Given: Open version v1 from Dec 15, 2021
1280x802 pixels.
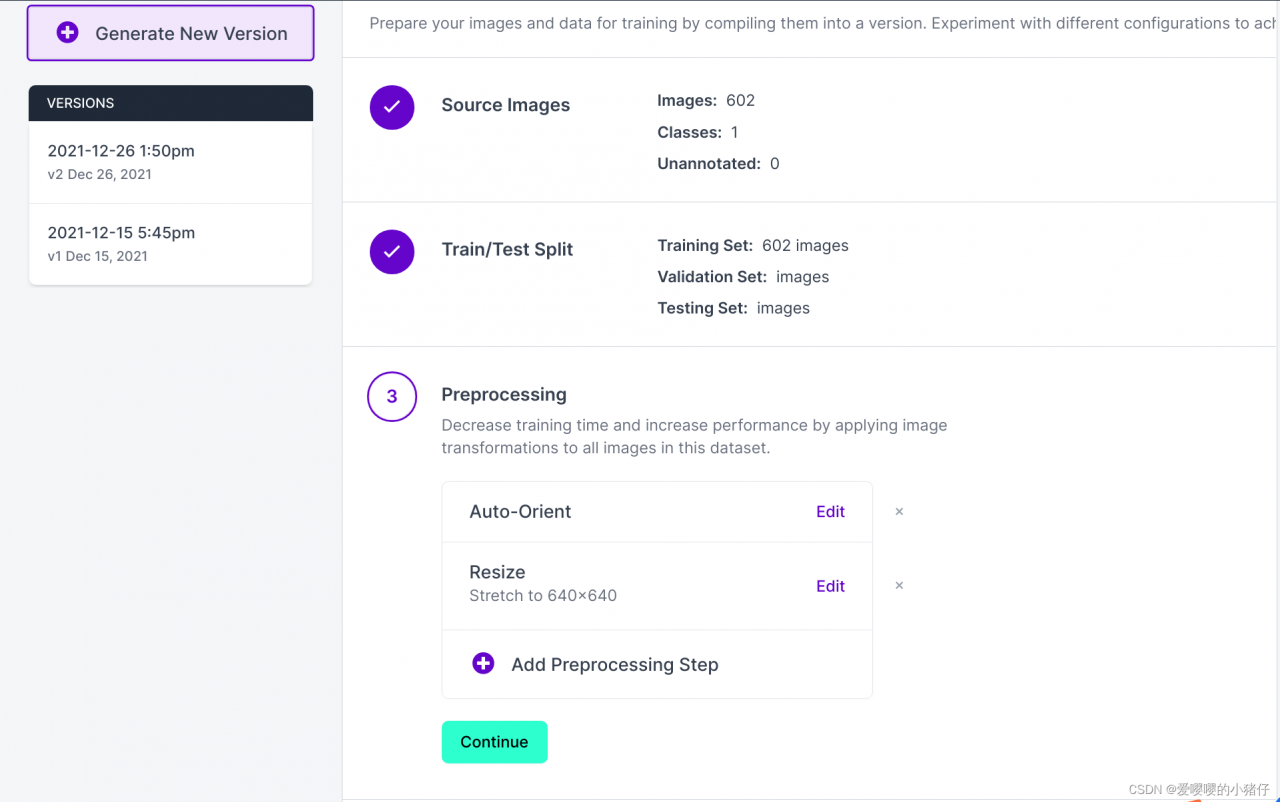Looking at the screenshot, I should click(x=170, y=243).
